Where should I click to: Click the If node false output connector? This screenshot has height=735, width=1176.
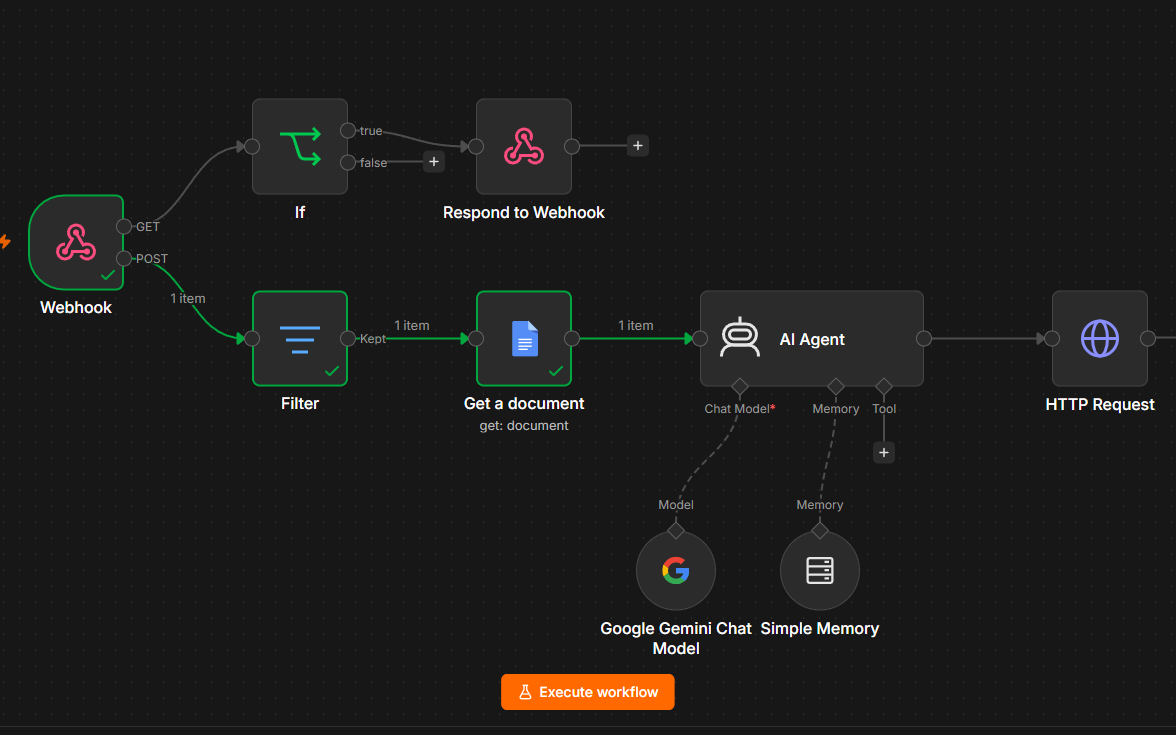tap(347, 162)
